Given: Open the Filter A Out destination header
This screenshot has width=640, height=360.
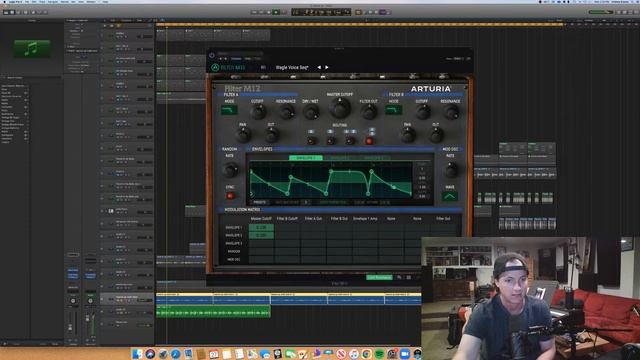Looking at the screenshot, I should tap(313, 219).
